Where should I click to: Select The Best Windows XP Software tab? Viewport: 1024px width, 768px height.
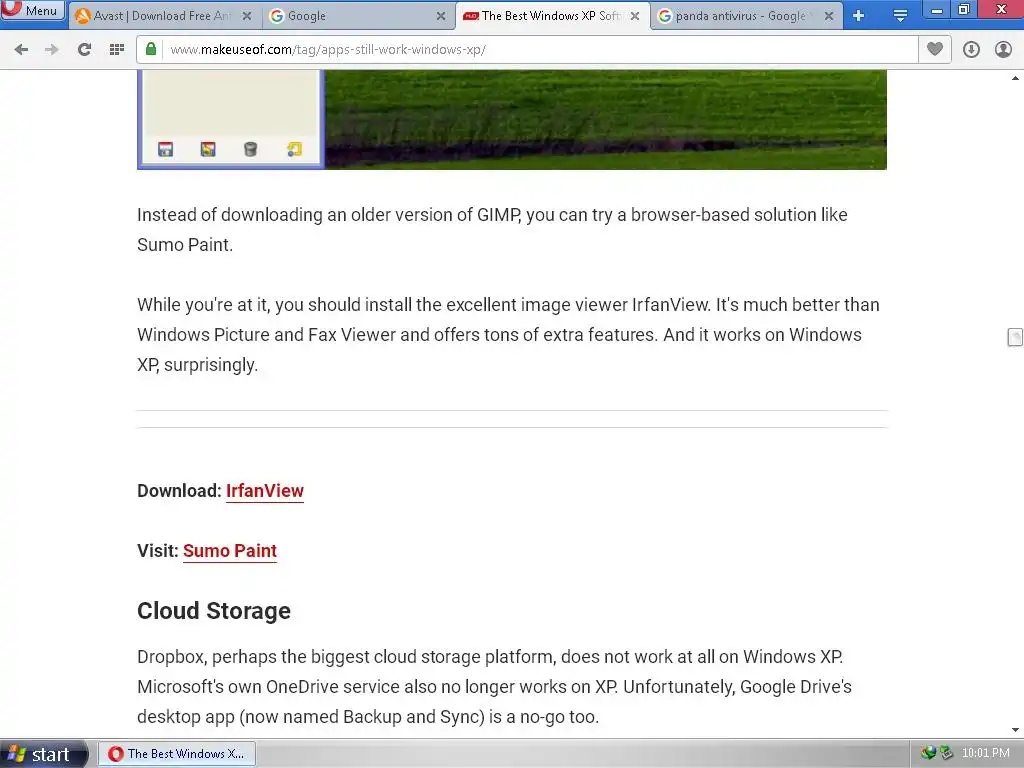(552, 16)
